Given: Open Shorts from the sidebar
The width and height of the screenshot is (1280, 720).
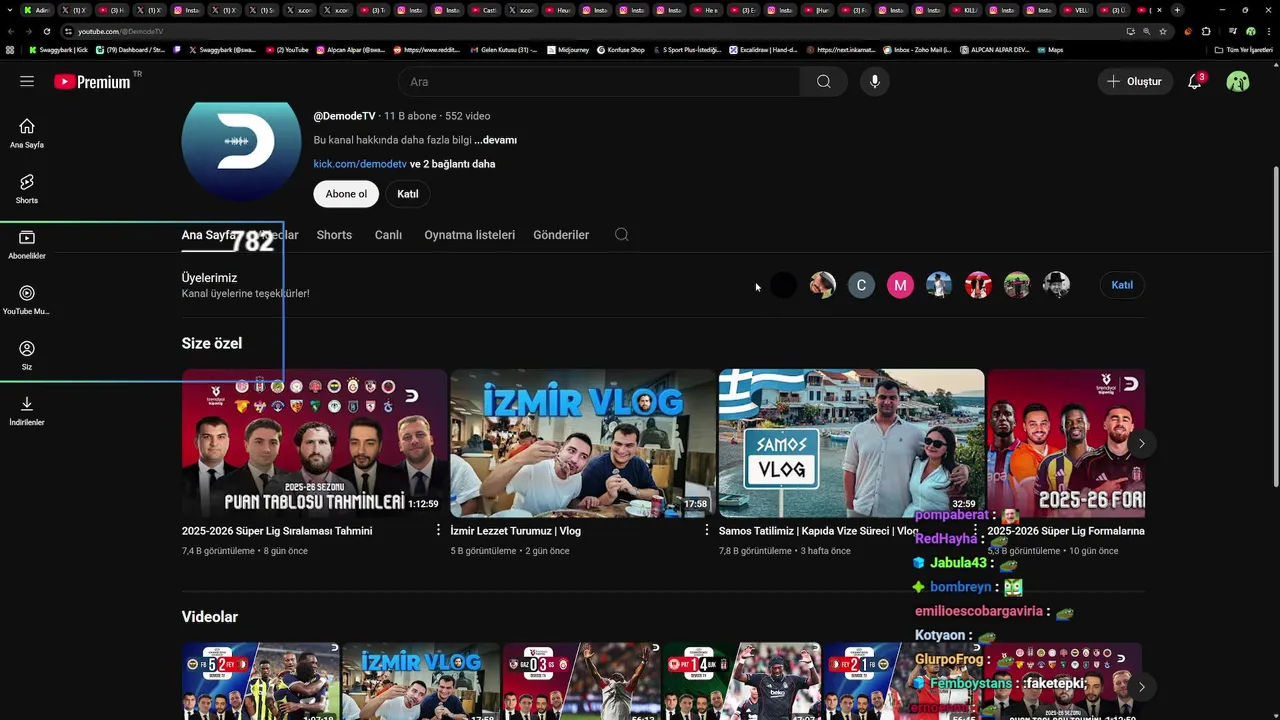Looking at the screenshot, I should (27, 188).
